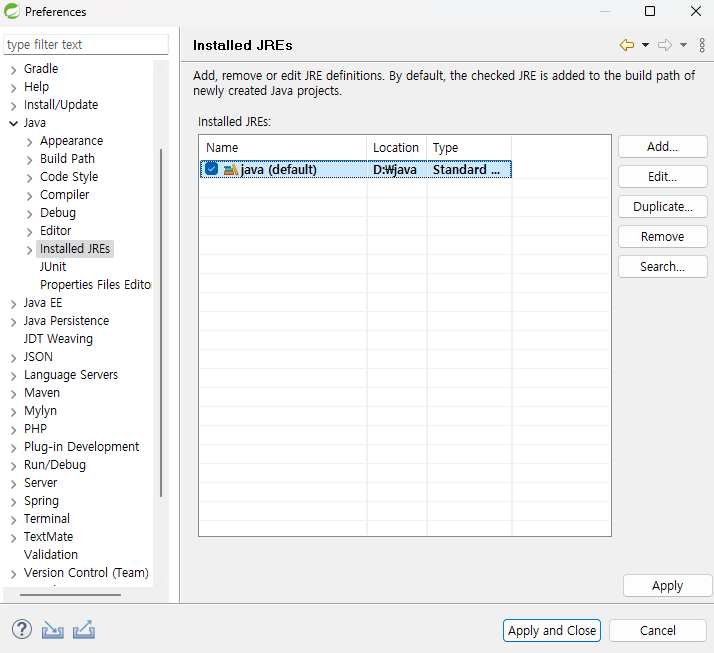
Task: Expand the Code Style subtree
Action: click(x=30, y=178)
